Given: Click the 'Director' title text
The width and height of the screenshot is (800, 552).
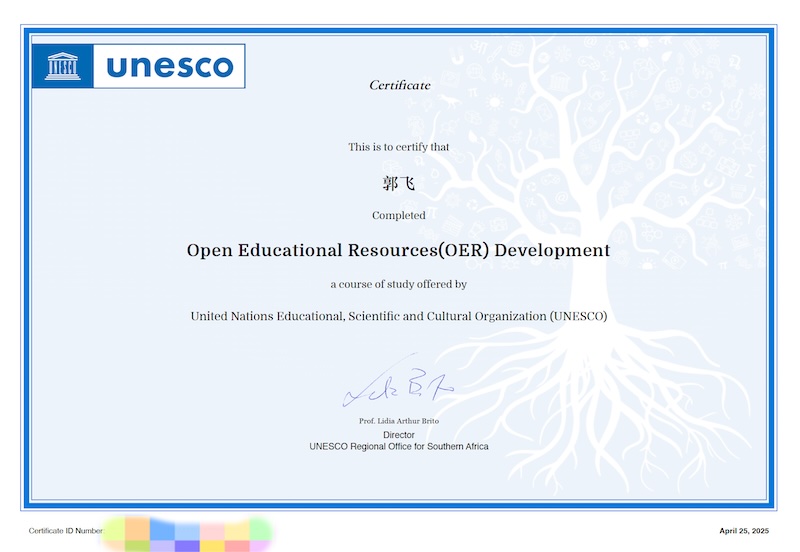Looking at the screenshot, I should tap(398, 435).
